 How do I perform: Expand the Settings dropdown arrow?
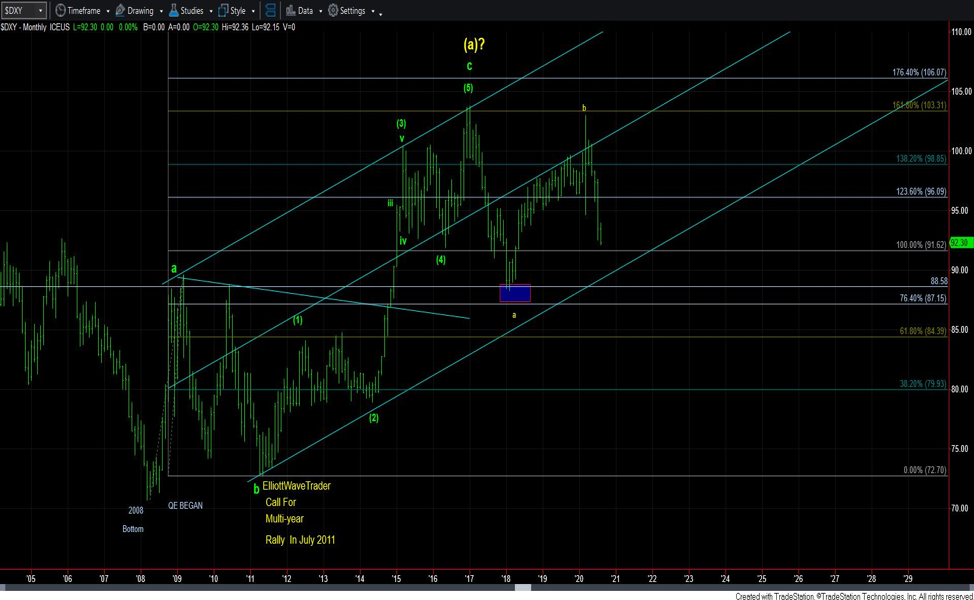coord(372,12)
